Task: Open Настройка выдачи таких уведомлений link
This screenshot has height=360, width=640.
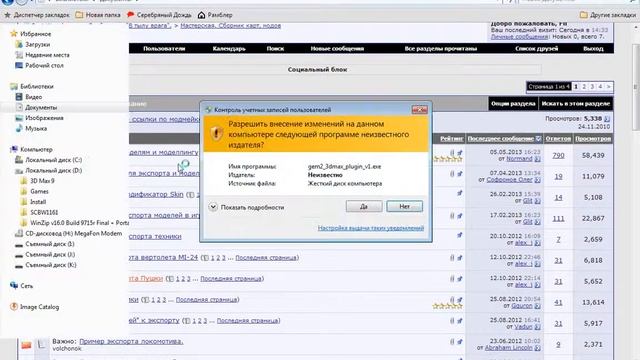Action: pos(371,228)
